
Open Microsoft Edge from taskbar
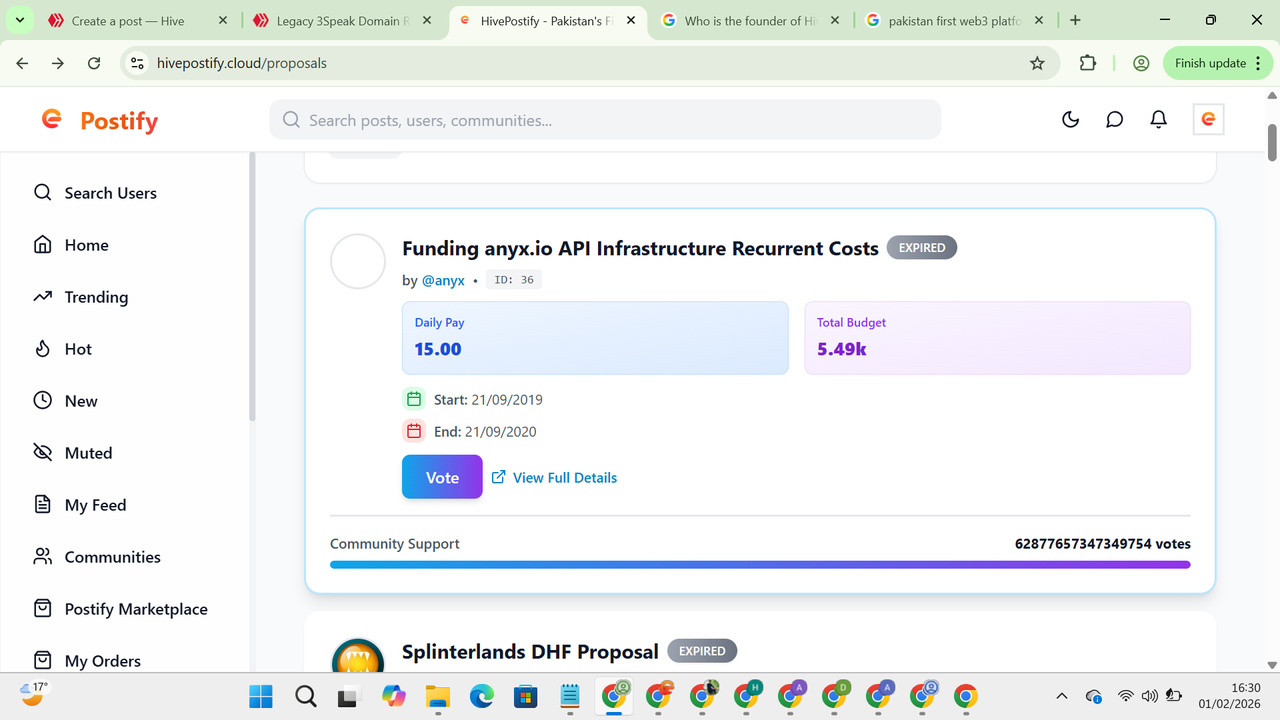[481, 696]
